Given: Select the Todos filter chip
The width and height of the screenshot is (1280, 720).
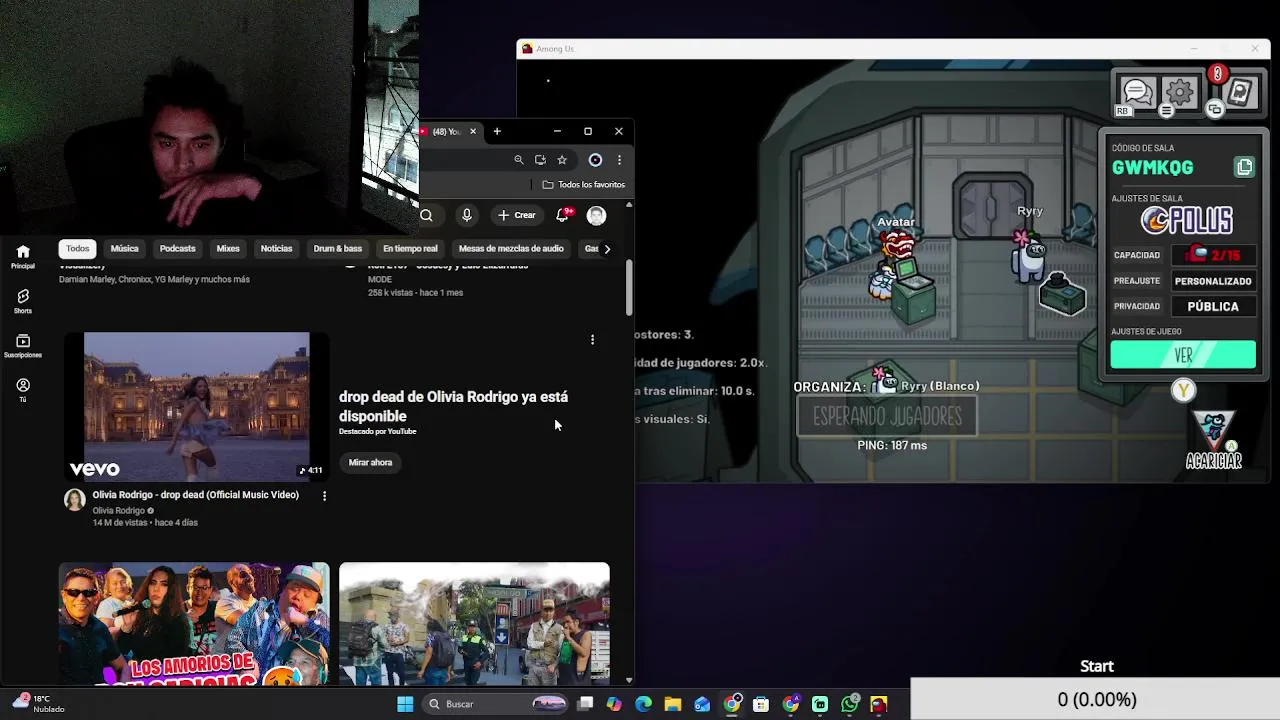Looking at the screenshot, I should [78, 248].
